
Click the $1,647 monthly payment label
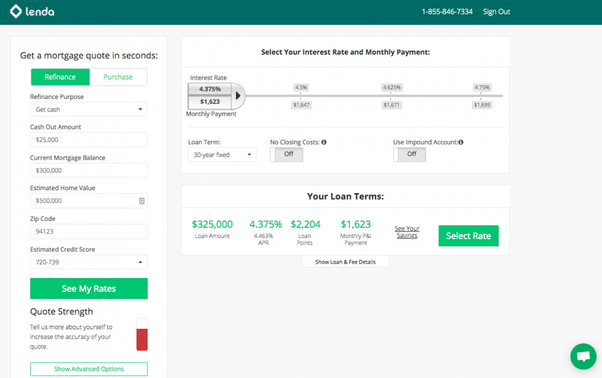[301, 105]
